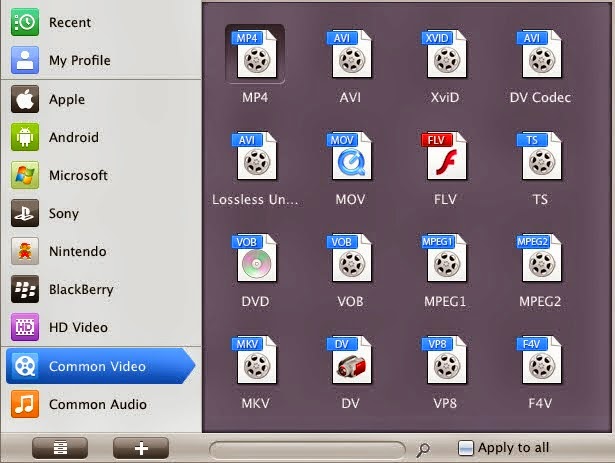
Task: Click the "Lossless Un..." label text
Action: click(255, 199)
